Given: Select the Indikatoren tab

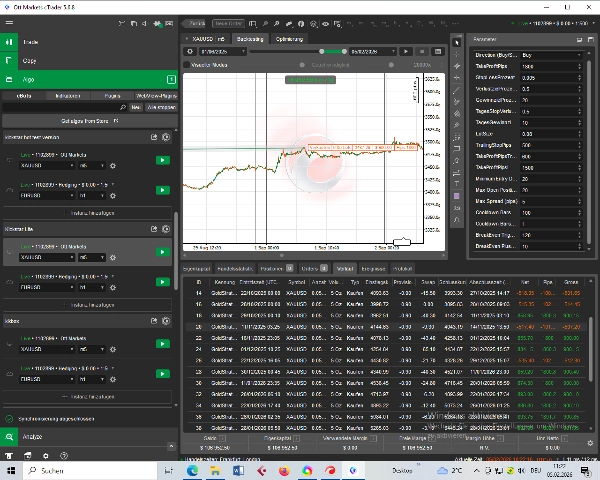Looking at the screenshot, I should [x=68, y=93].
